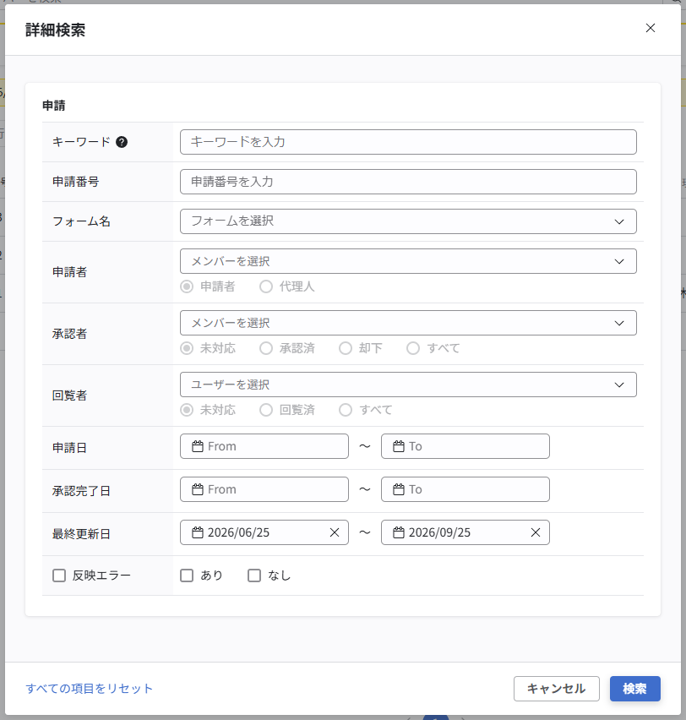Image resolution: width=686 pixels, height=720 pixels.
Task: Select 未対応 radio in 回覧者 row
Action: [x=186, y=410]
